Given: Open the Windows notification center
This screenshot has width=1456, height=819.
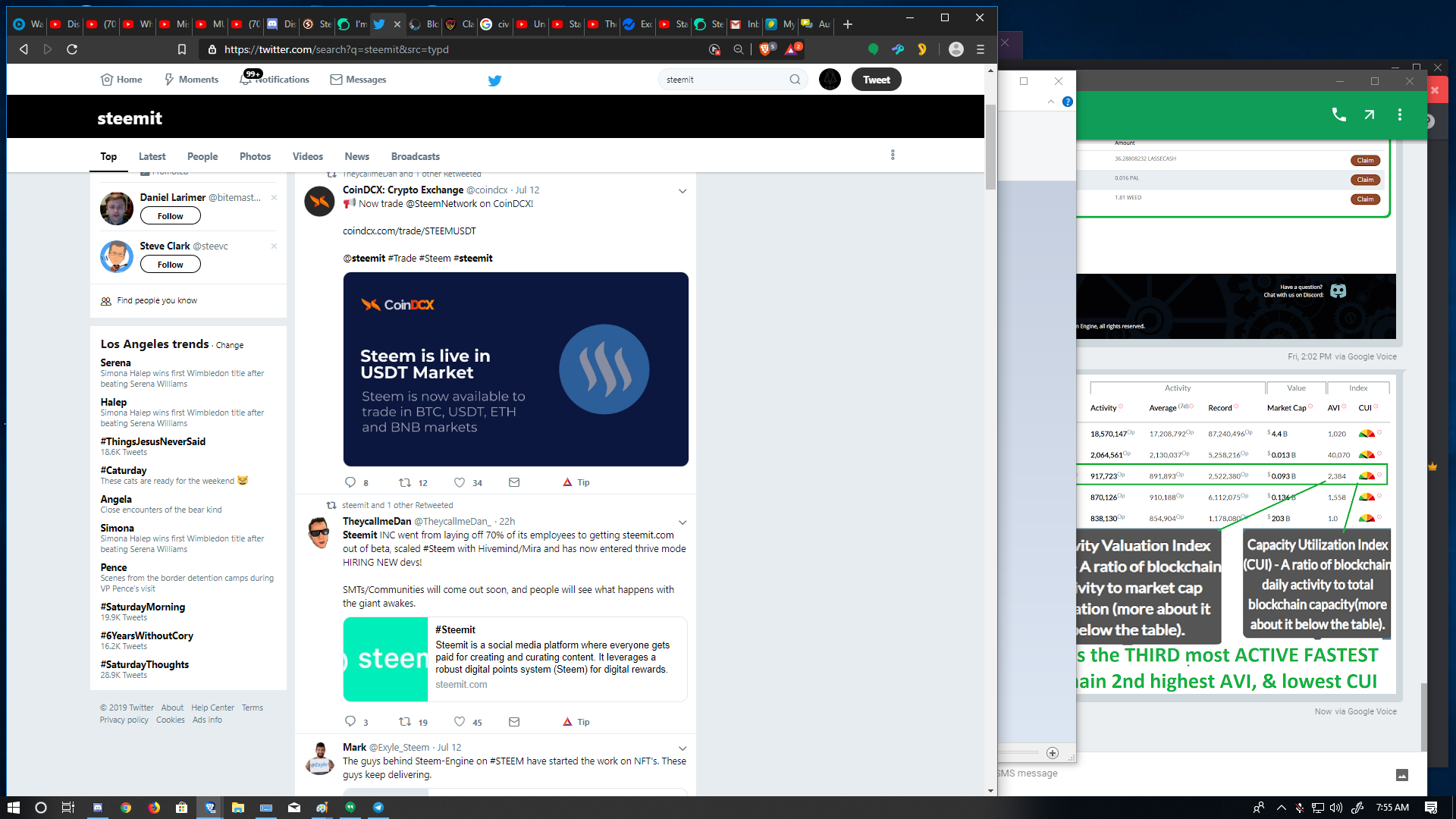Looking at the screenshot, I should coord(1431,808).
